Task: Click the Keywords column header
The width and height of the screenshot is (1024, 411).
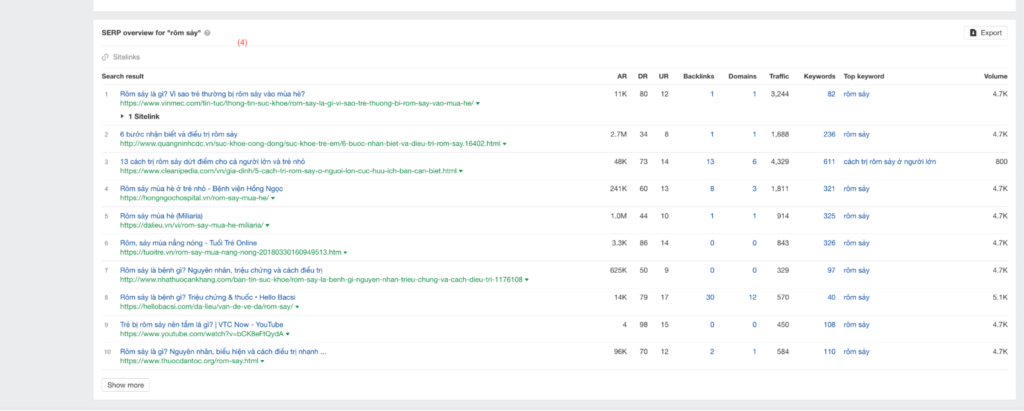Action: point(820,76)
